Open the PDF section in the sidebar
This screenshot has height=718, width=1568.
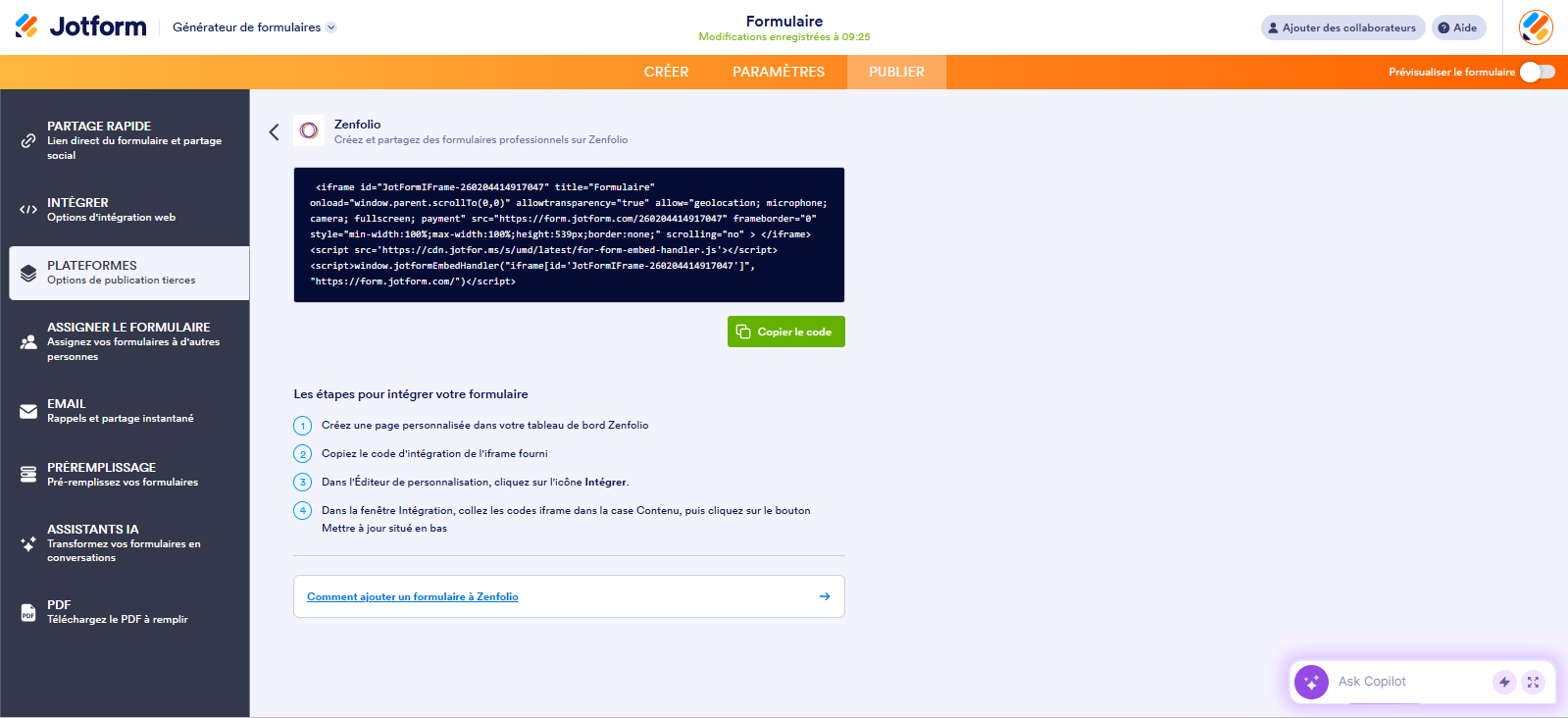pos(129,612)
